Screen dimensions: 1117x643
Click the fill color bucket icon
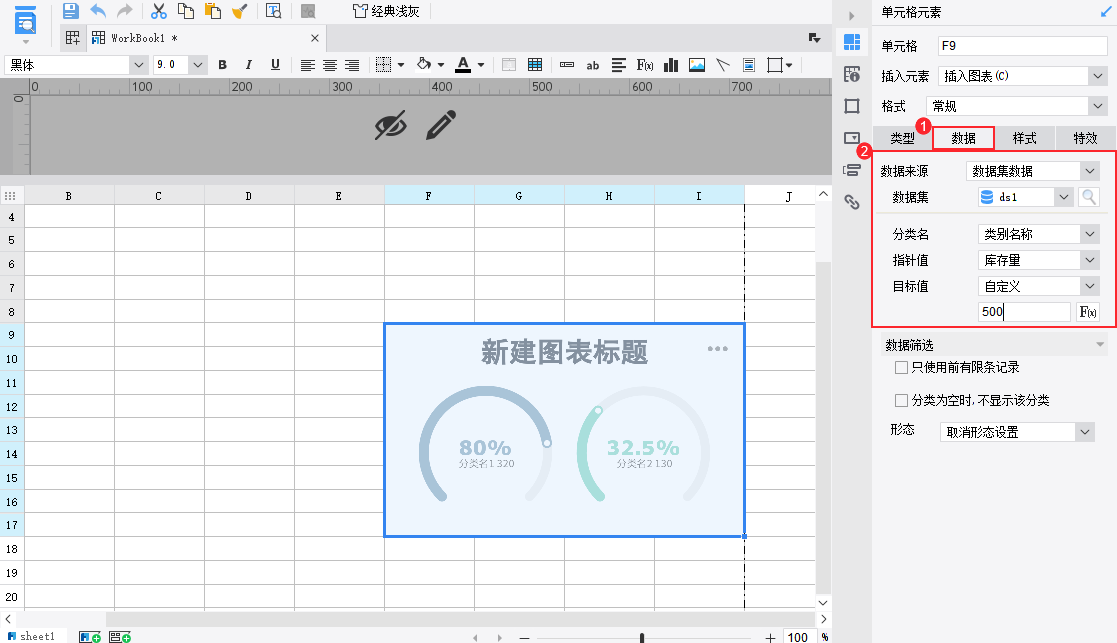coord(424,65)
